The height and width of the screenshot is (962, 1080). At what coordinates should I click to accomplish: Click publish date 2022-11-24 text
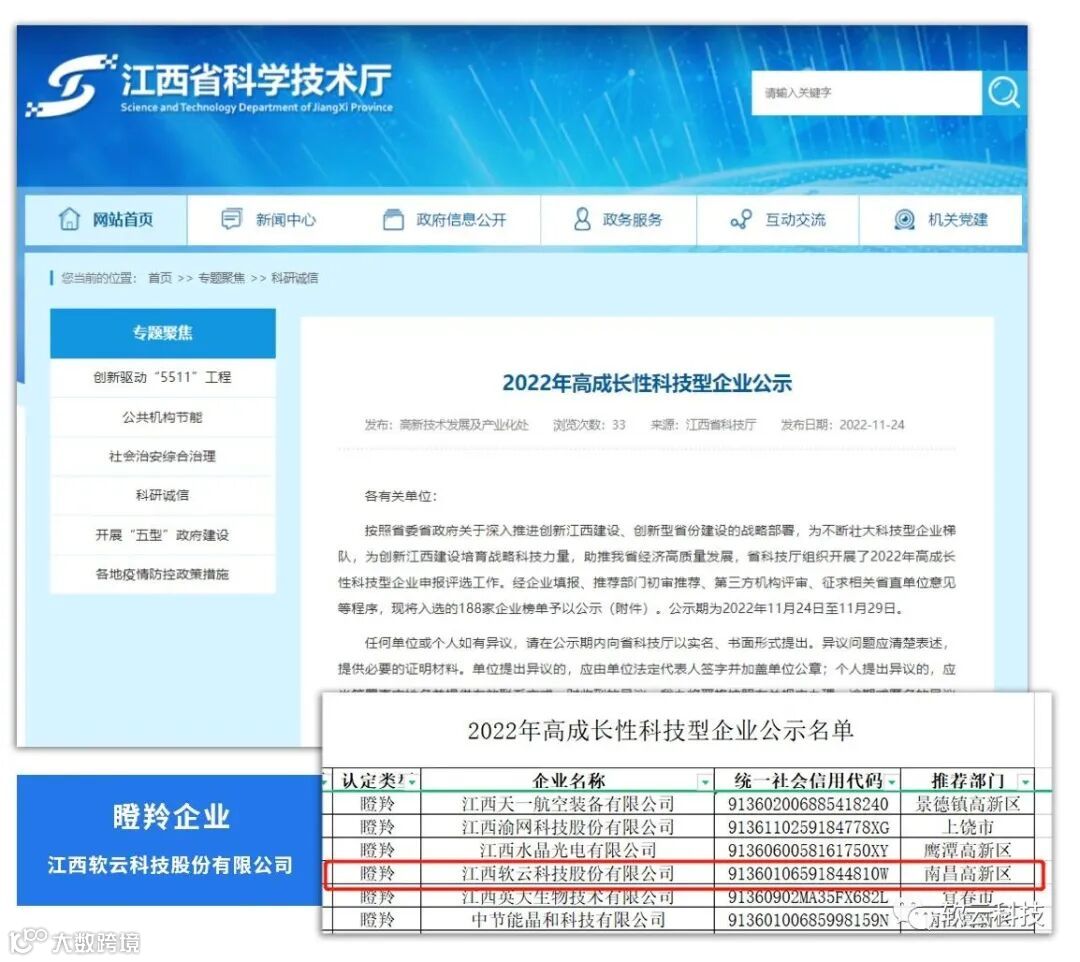pos(871,425)
